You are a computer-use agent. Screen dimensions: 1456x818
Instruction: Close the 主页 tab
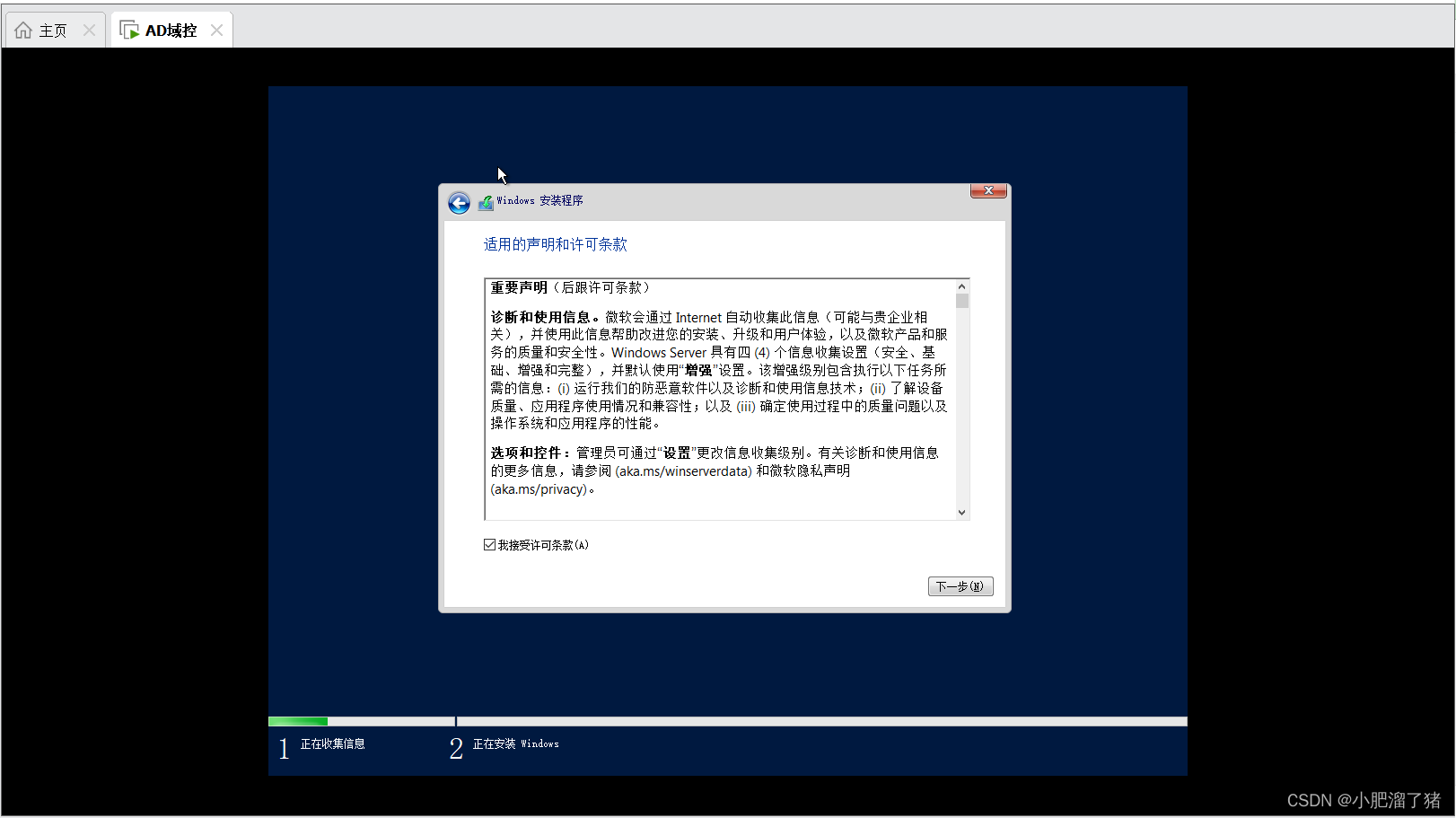point(89,31)
